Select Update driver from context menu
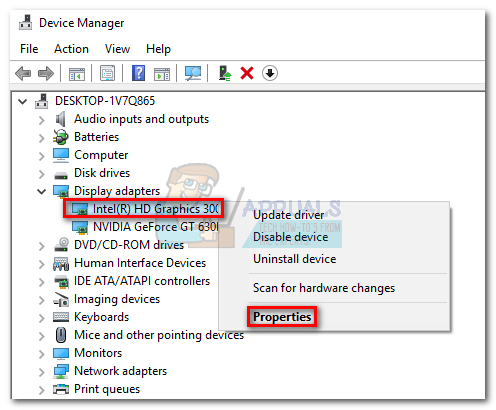The height and width of the screenshot is (410, 496). pos(288,215)
